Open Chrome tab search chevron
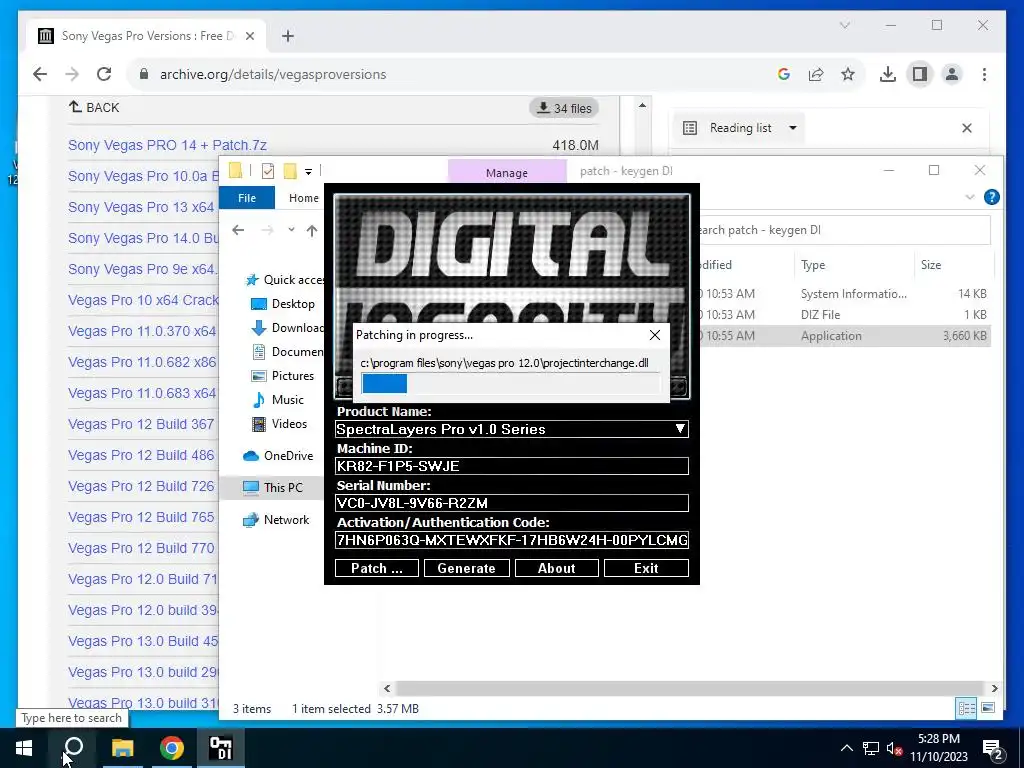 coord(845,25)
